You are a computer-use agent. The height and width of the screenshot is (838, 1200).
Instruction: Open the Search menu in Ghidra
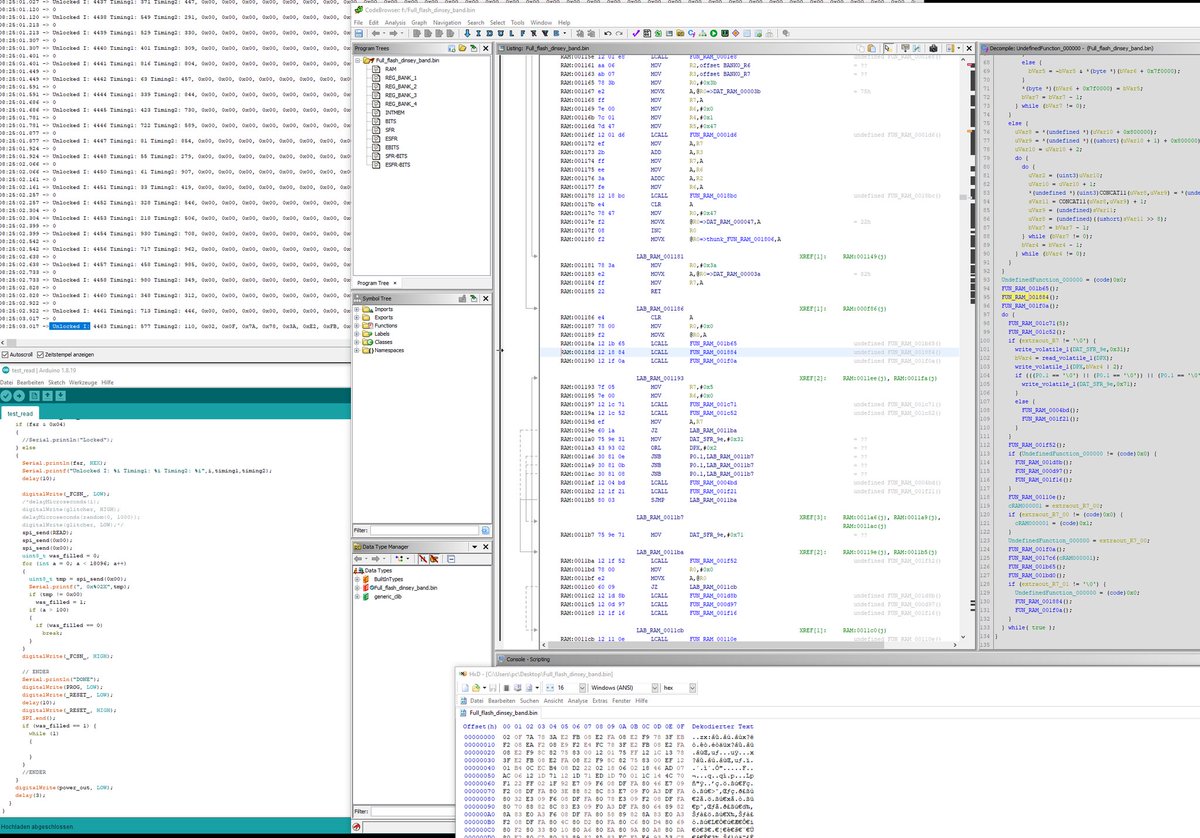pos(474,21)
